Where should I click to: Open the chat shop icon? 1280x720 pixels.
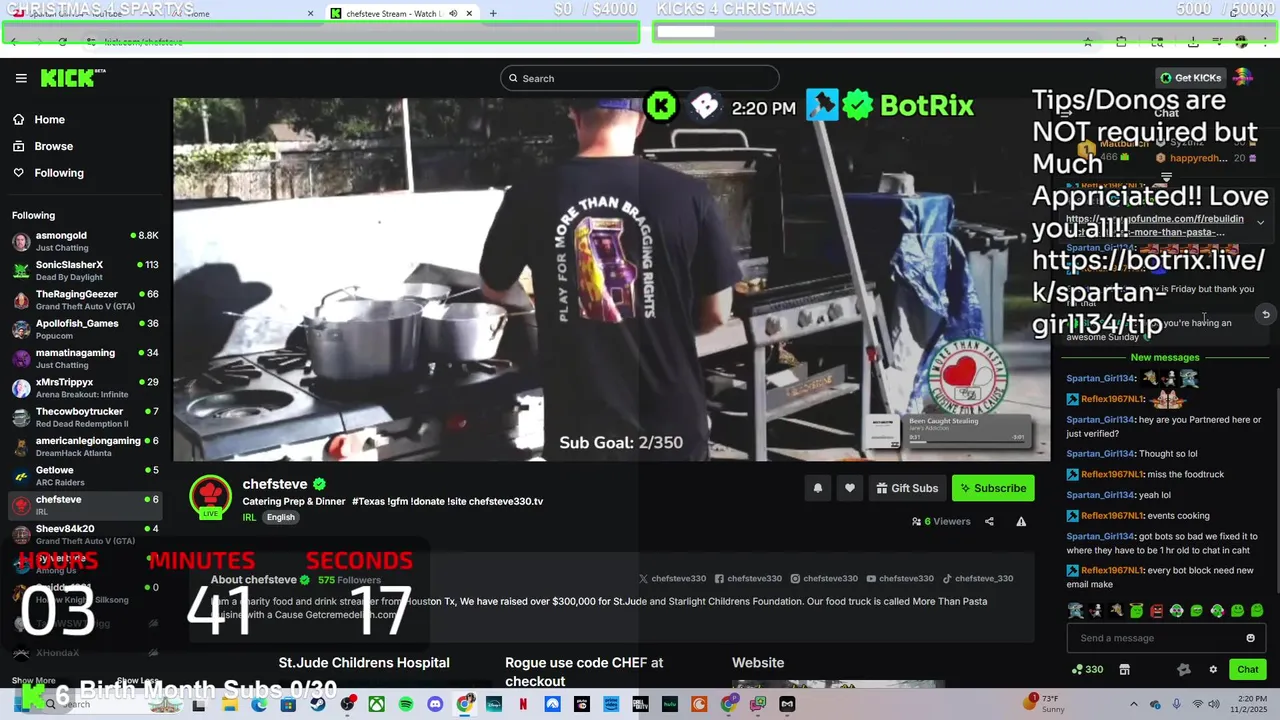(1124, 669)
